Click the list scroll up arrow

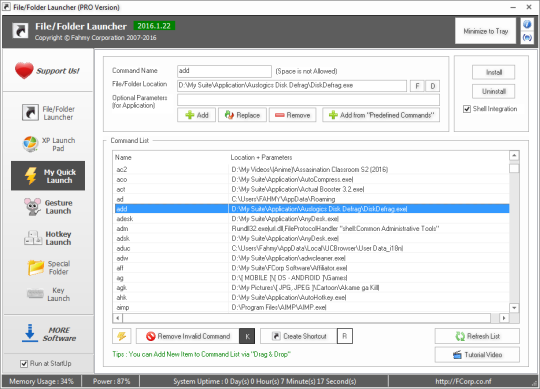coord(514,156)
